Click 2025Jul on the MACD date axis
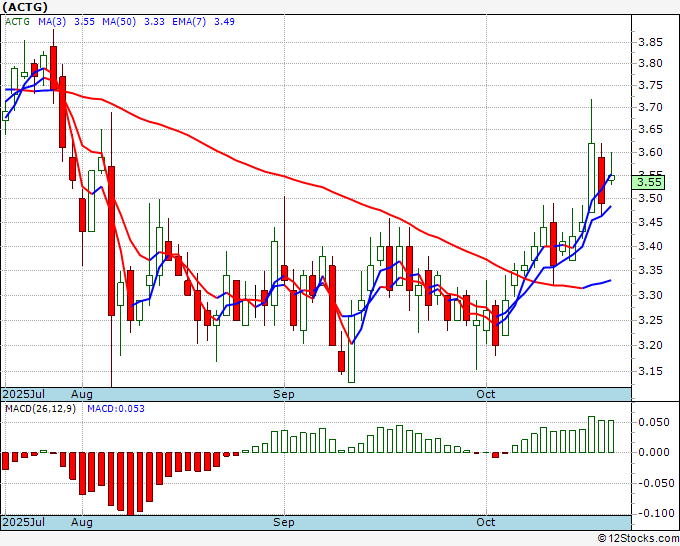Screen dimensions: 680x546 [x=24, y=522]
